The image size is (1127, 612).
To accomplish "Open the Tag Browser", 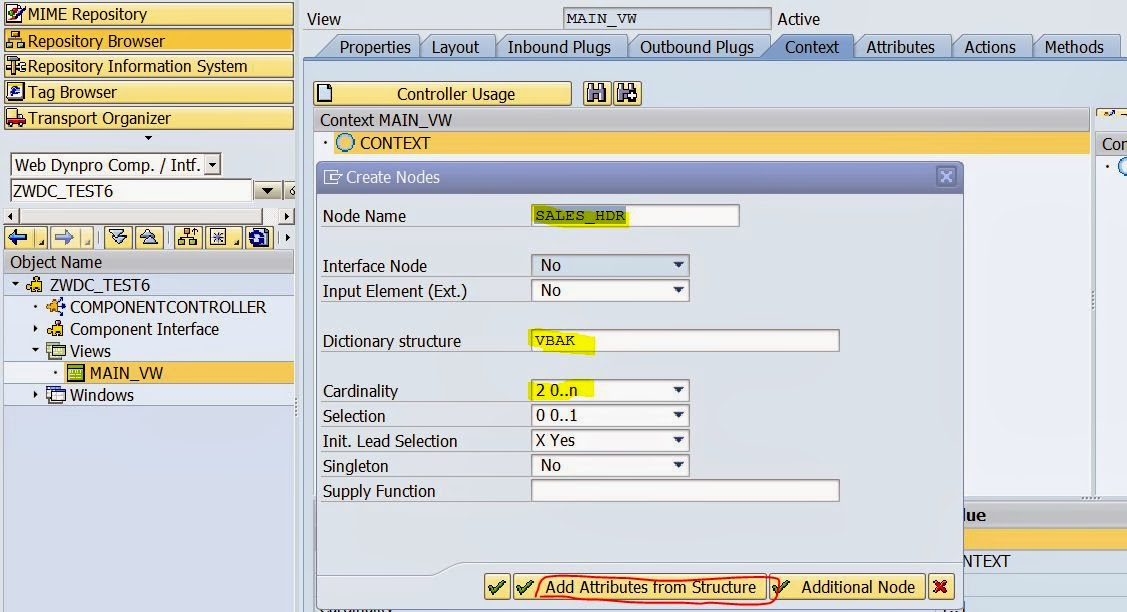I will (x=149, y=92).
